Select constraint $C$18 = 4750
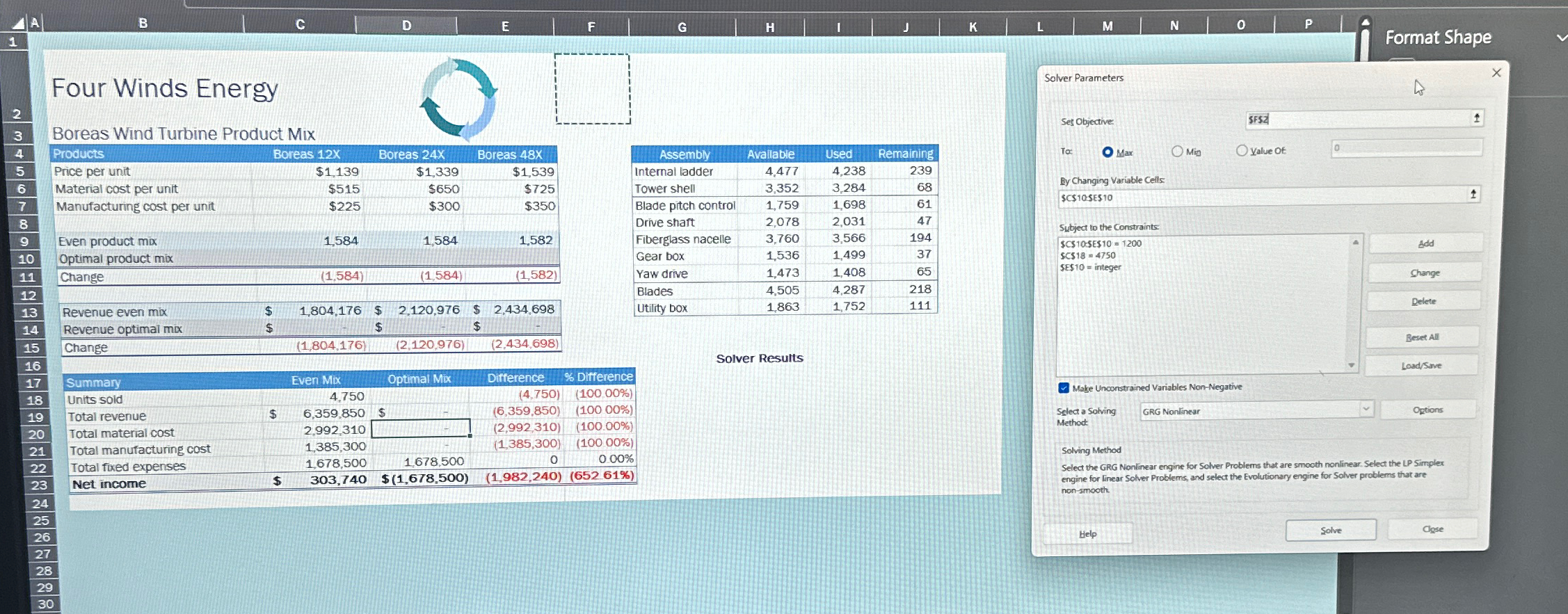 (x=1087, y=255)
